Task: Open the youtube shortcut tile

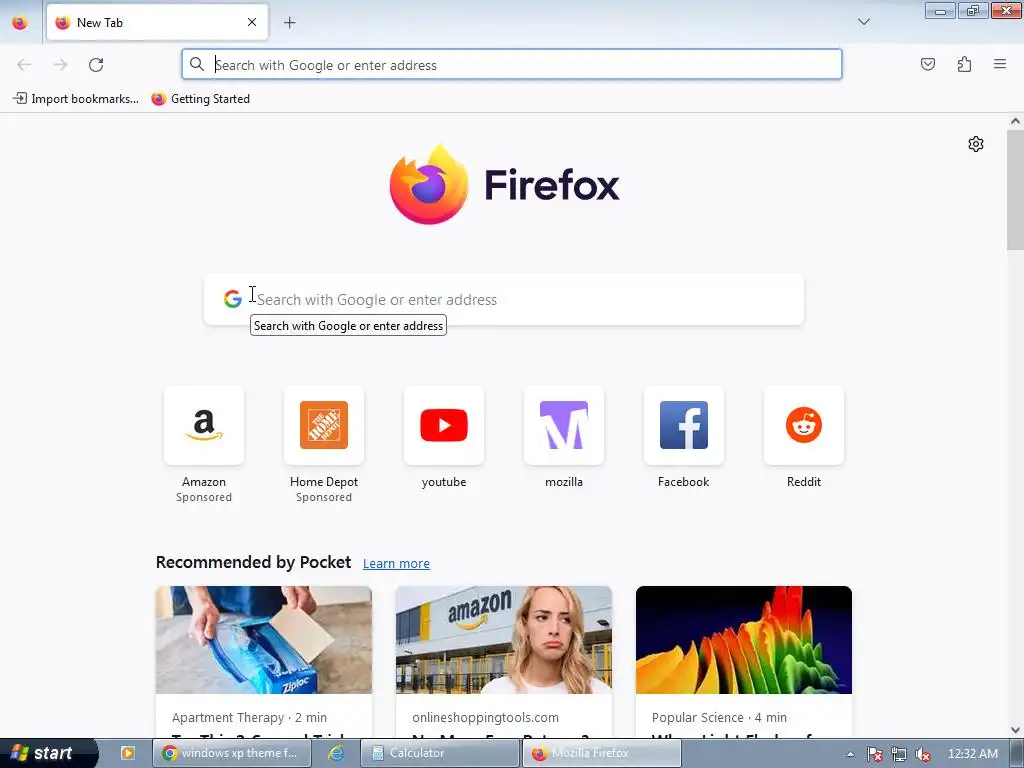Action: click(x=444, y=425)
